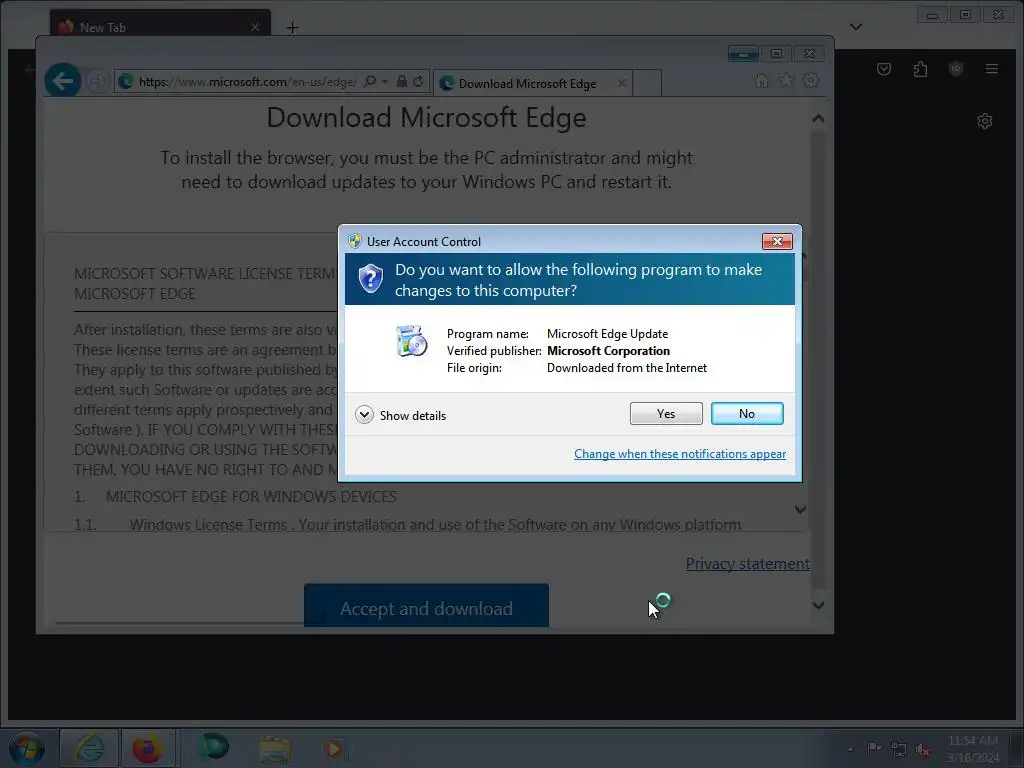Open address bar autocomplete dropdown arrow
The height and width of the screenshot is (768, 1024).
coord(385,82)
